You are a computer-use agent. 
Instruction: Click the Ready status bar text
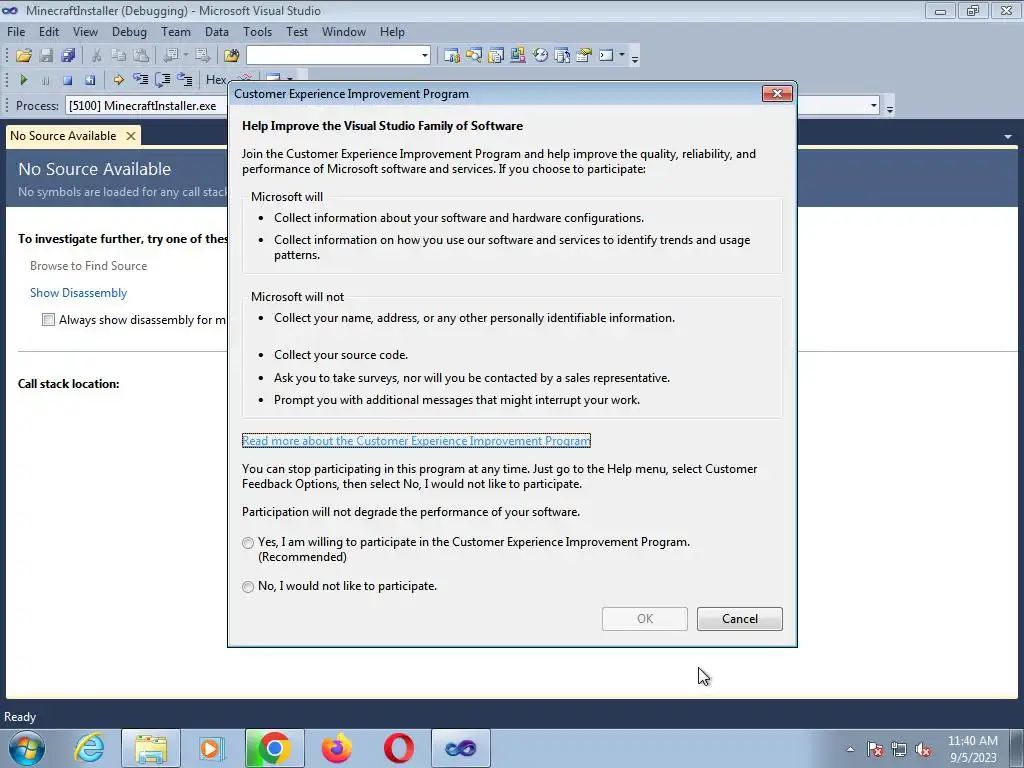pos(20,717)
